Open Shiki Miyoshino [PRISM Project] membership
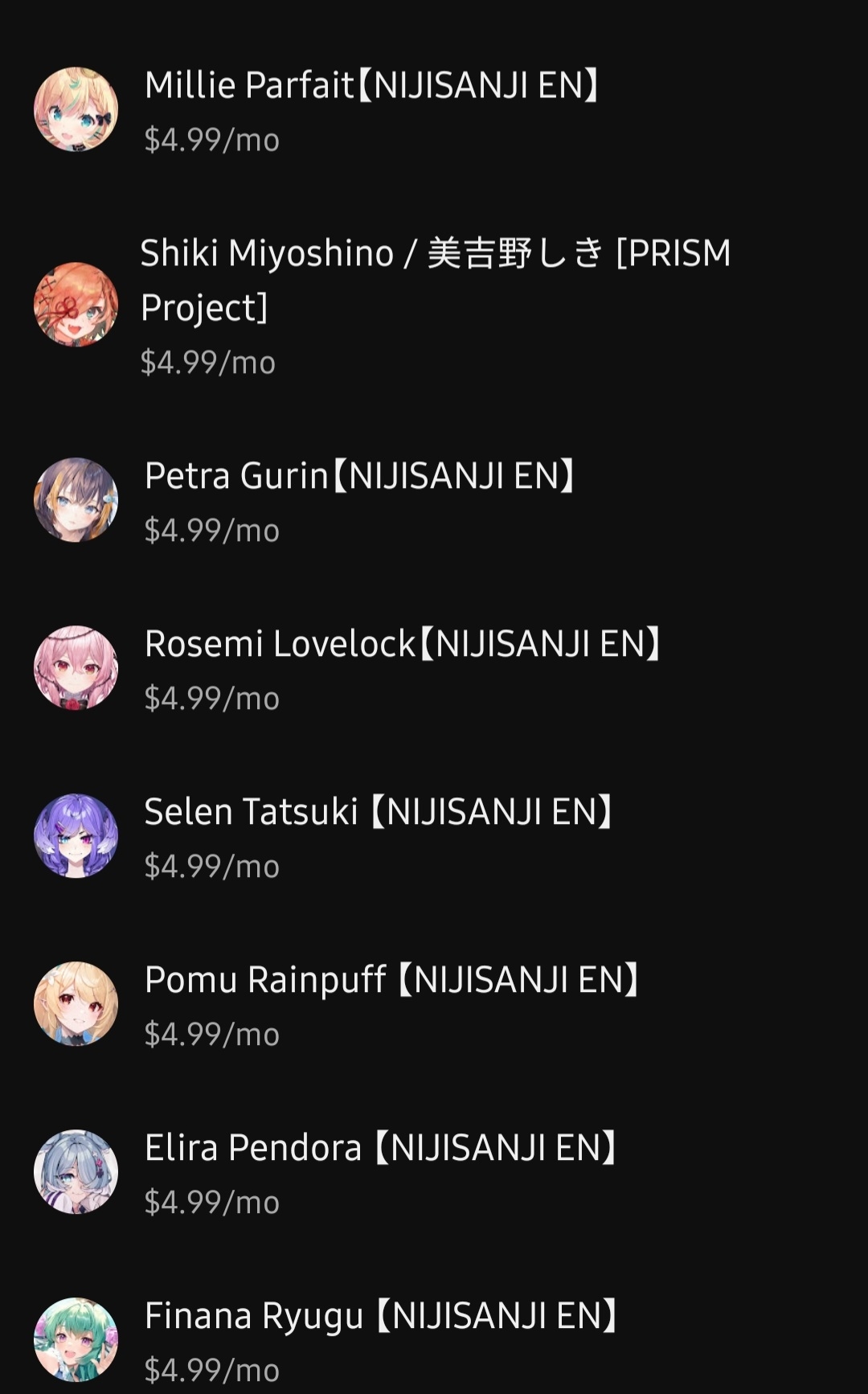Image resolution: width=868 pixels, height=1394 pixels. [434, 305]
